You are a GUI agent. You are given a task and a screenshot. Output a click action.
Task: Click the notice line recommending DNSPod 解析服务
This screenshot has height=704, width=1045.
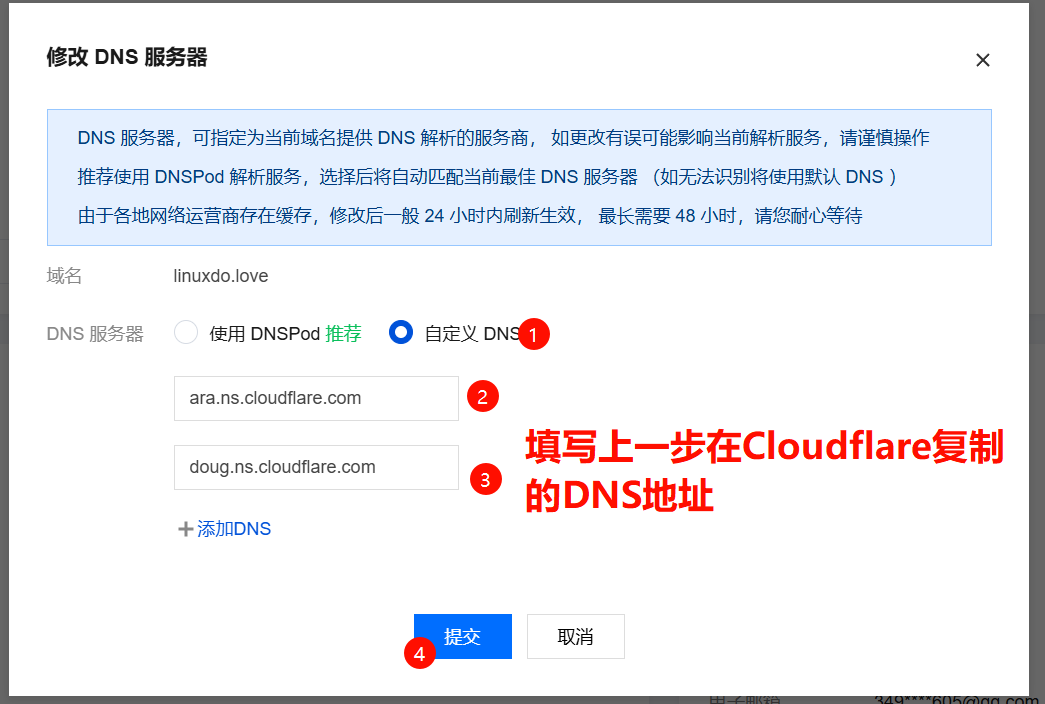point(488,177)
